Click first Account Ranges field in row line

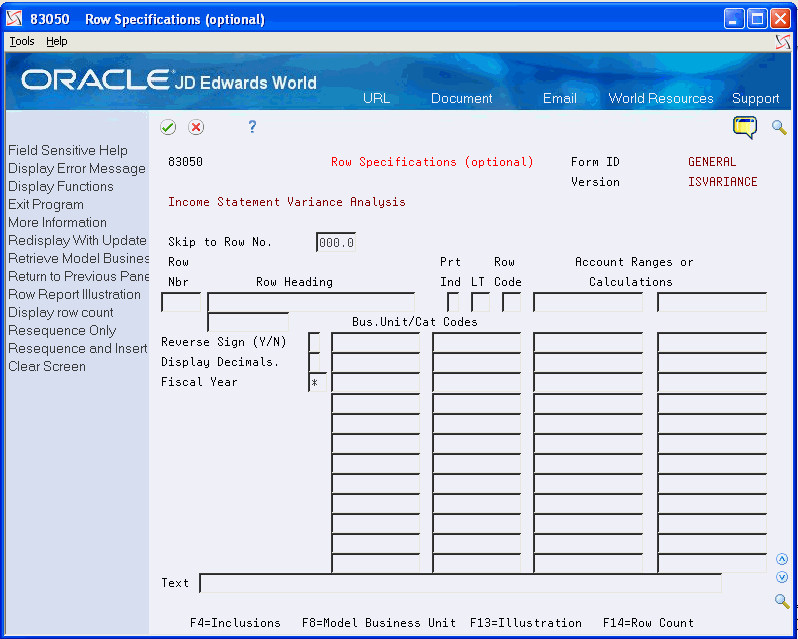[x=588, y=302]
